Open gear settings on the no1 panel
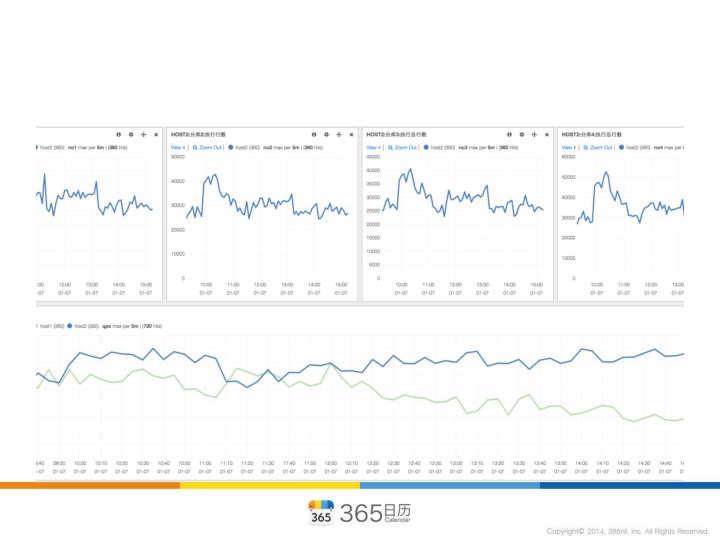Screen dimensions: 720x540 tap(131, 135)
